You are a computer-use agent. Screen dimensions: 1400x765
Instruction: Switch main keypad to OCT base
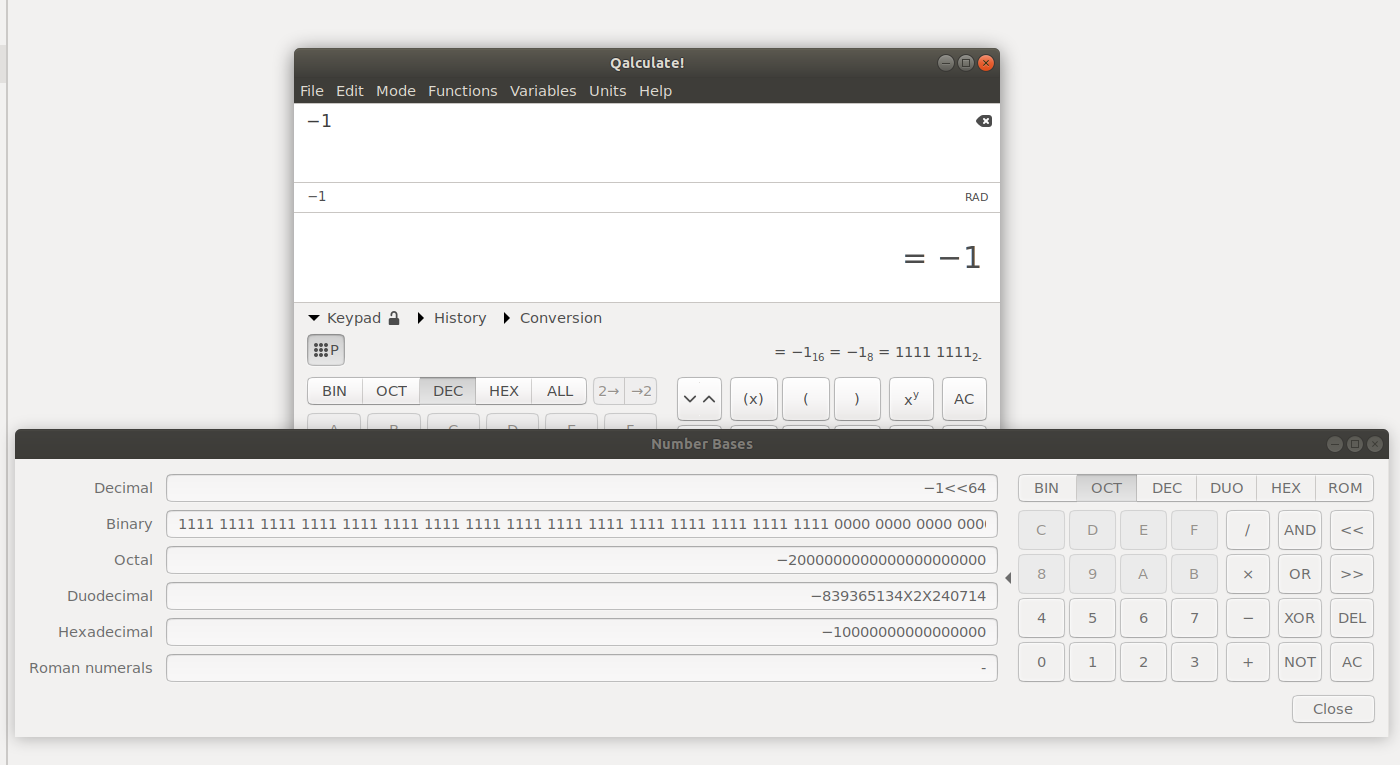click(392, 391)
